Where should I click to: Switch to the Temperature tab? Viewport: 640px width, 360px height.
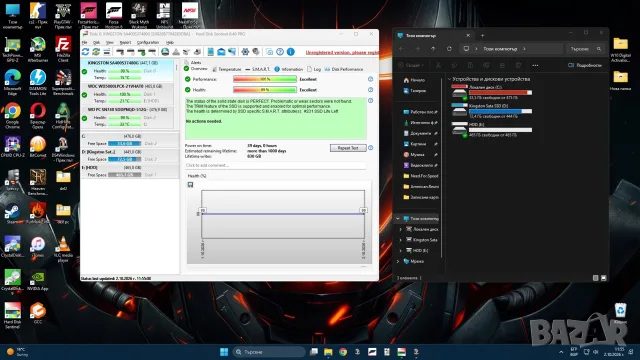point(227,69)
